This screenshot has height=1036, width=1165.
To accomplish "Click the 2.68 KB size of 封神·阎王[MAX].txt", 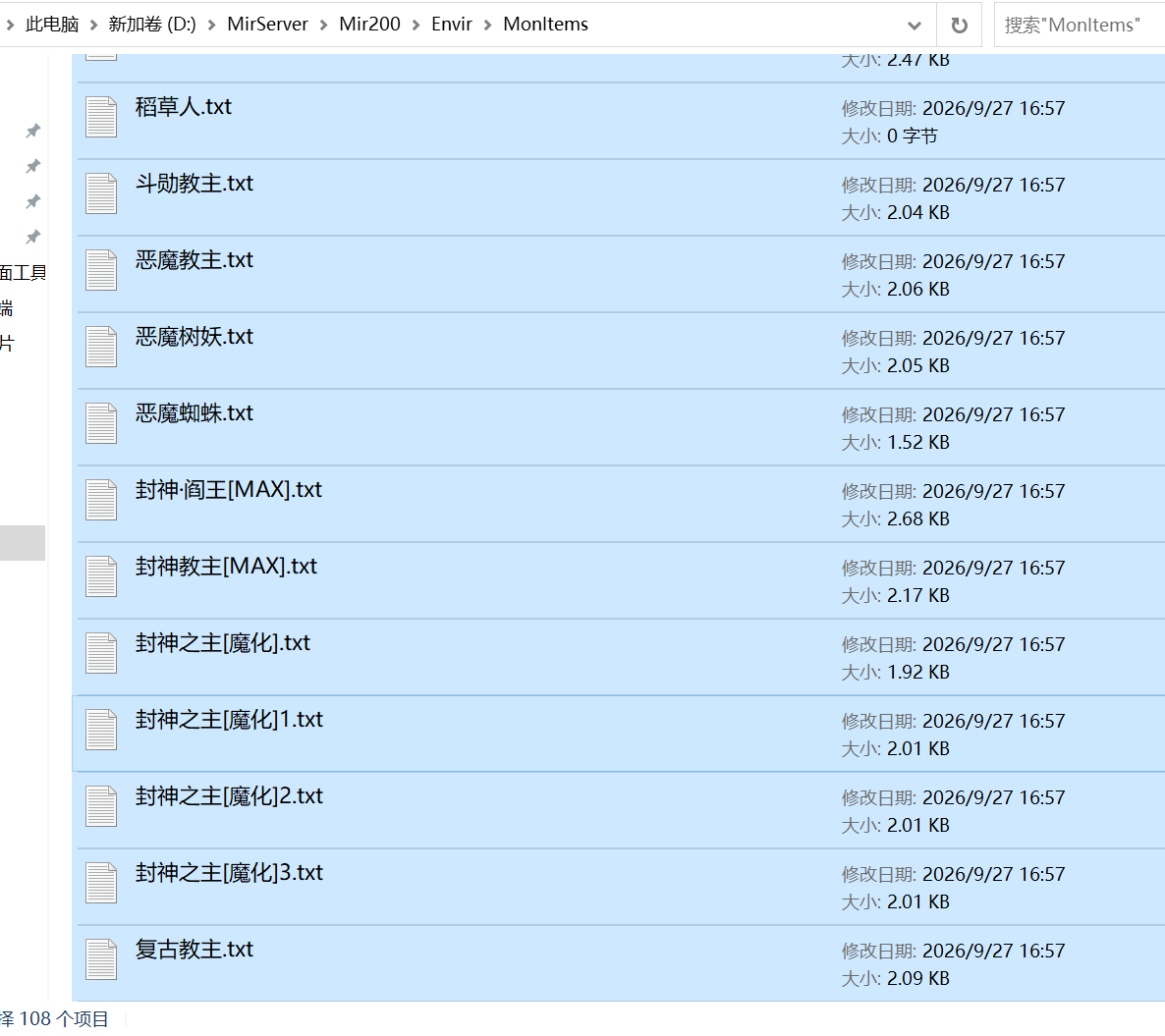I will pos(918,519).
